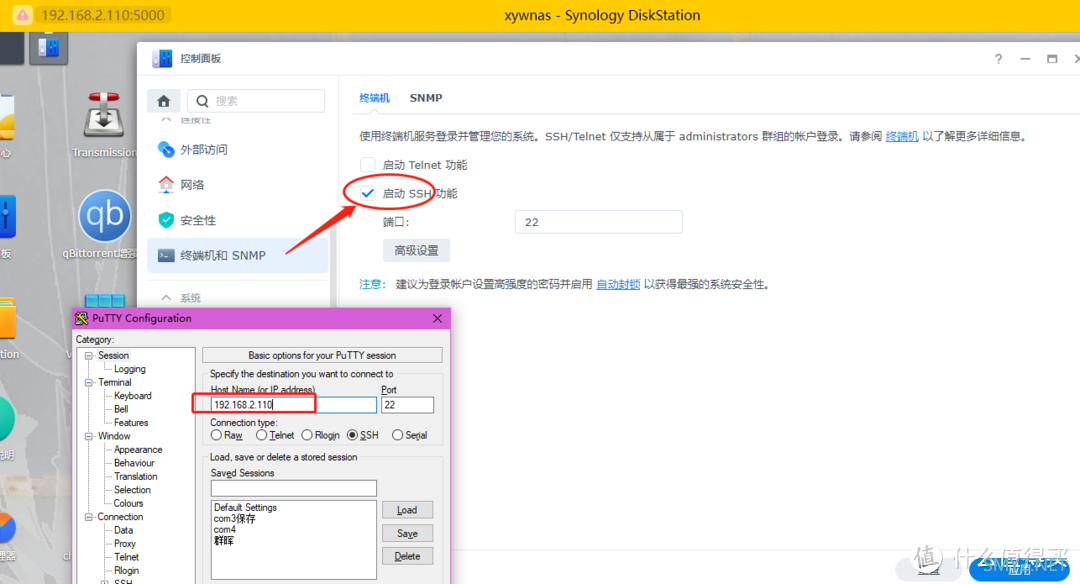Click the Saved Sessions name field
Viewport: 1080px width, 584px height.
[293, 488]
